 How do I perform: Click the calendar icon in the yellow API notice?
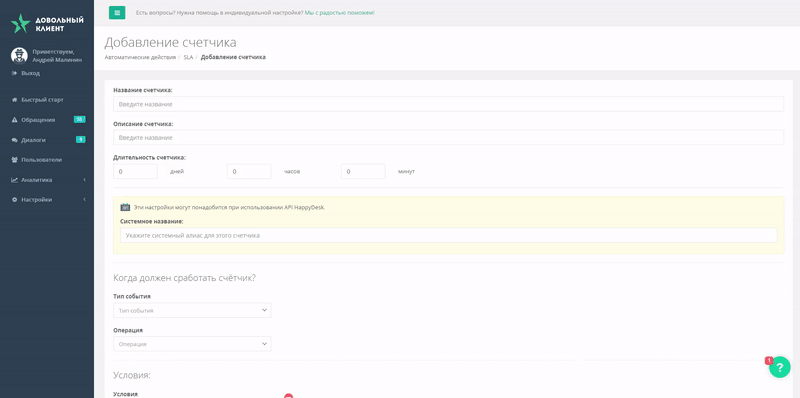point(125,207)
